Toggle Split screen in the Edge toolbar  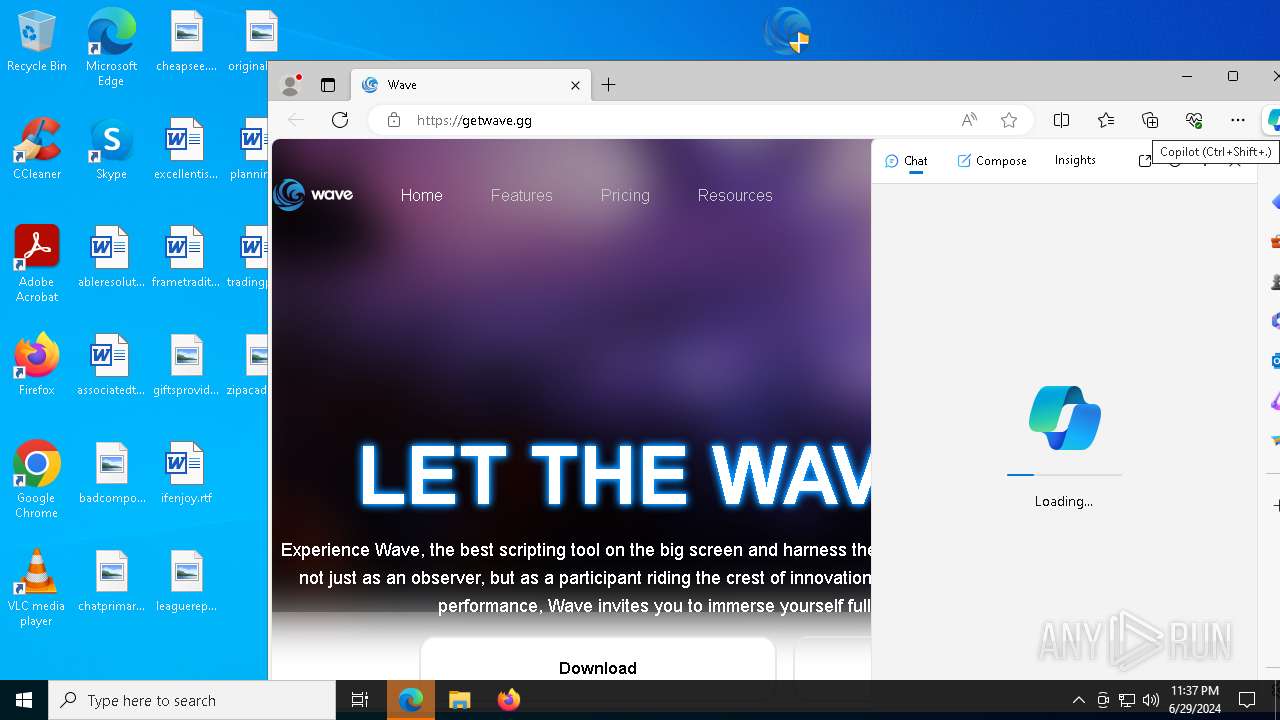(x=1061, y=120)
